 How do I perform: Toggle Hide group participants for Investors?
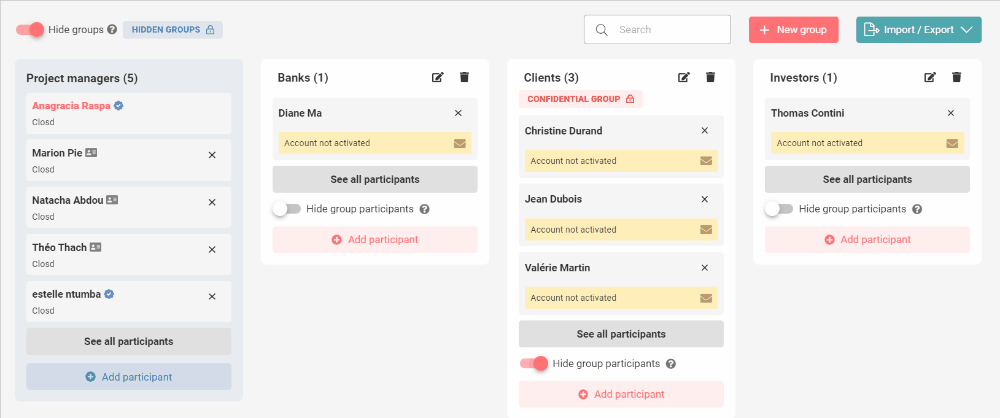[x=779, y=209]
